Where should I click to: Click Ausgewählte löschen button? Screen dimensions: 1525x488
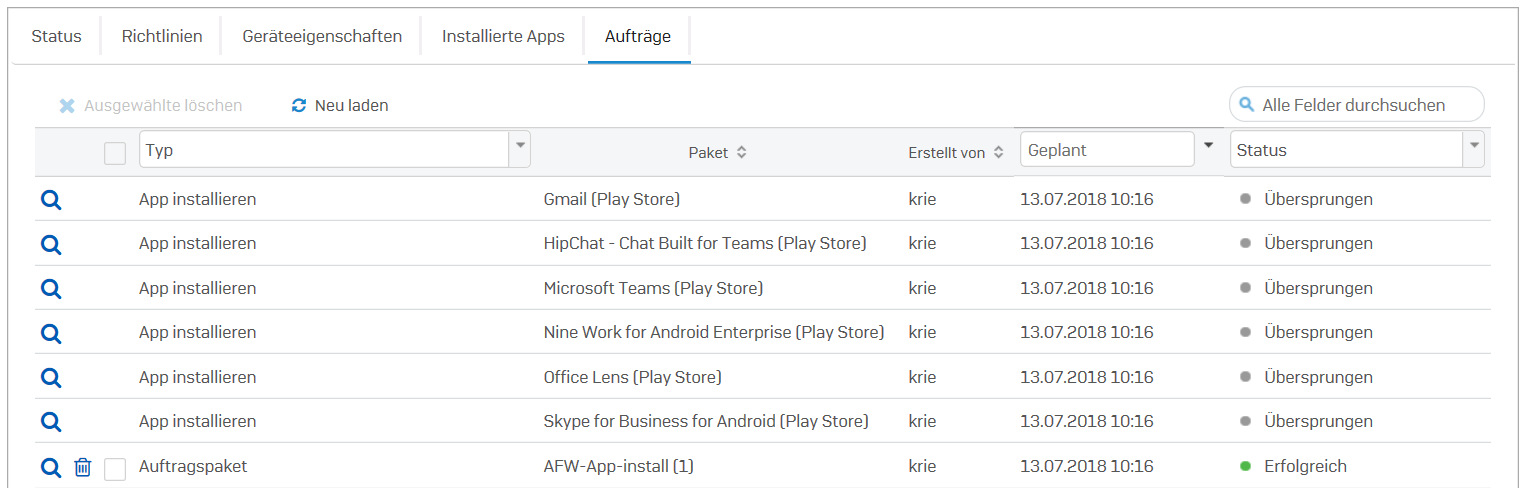coord(150,105)
